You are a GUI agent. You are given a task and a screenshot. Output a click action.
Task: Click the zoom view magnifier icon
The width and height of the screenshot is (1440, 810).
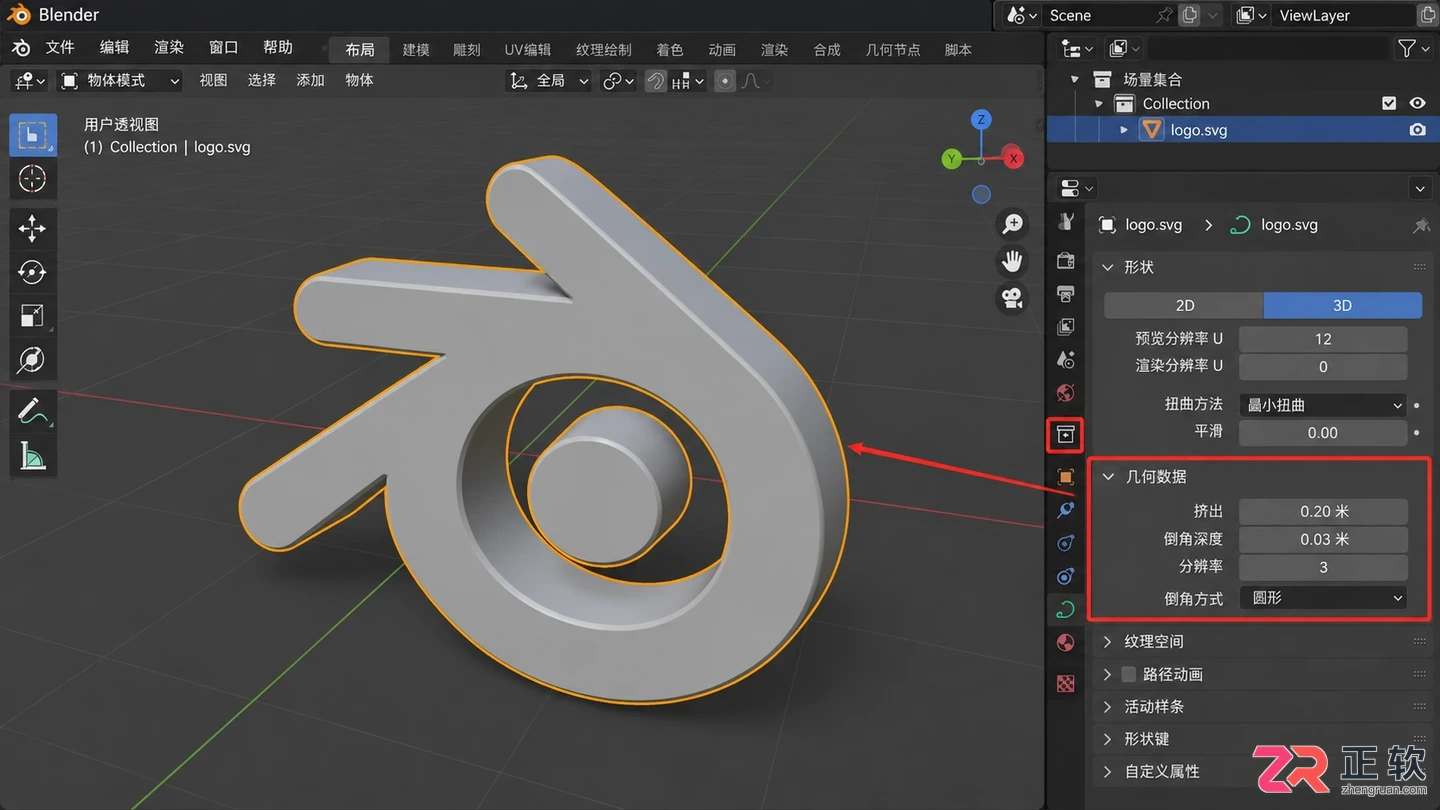1013,224
